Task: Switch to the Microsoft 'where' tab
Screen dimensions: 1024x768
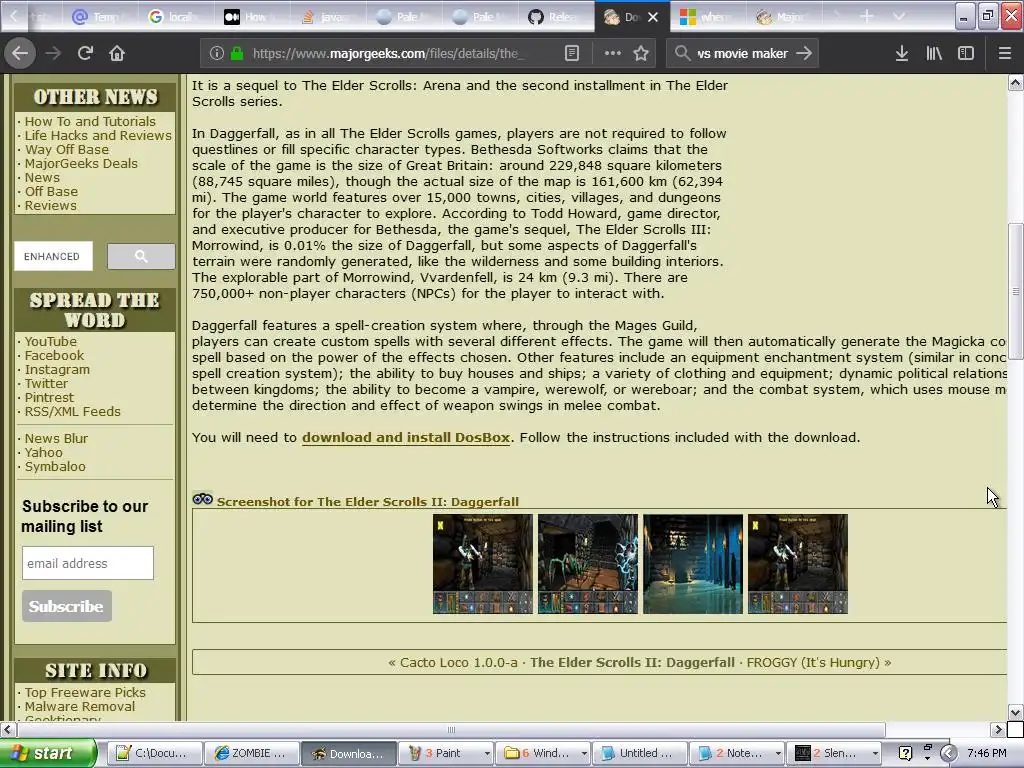Action: [x=708, y=17]
